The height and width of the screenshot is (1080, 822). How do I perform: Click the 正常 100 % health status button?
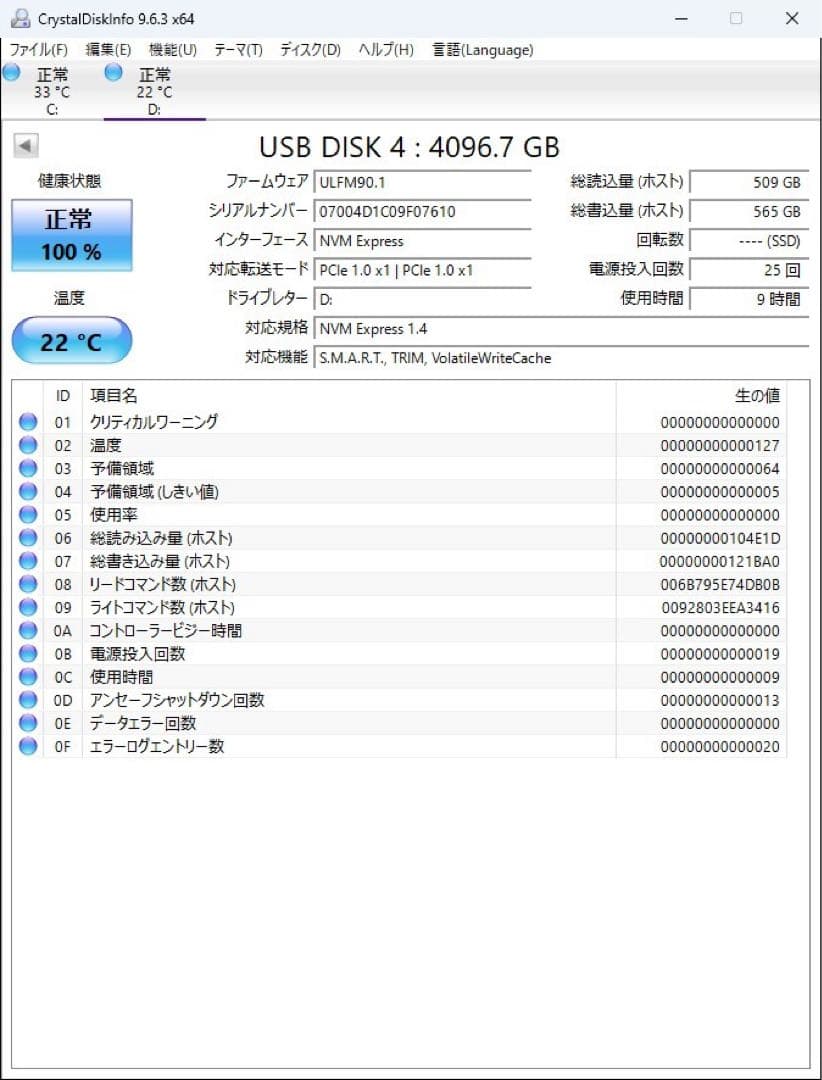pyautogui.click(x=72, y=235)
